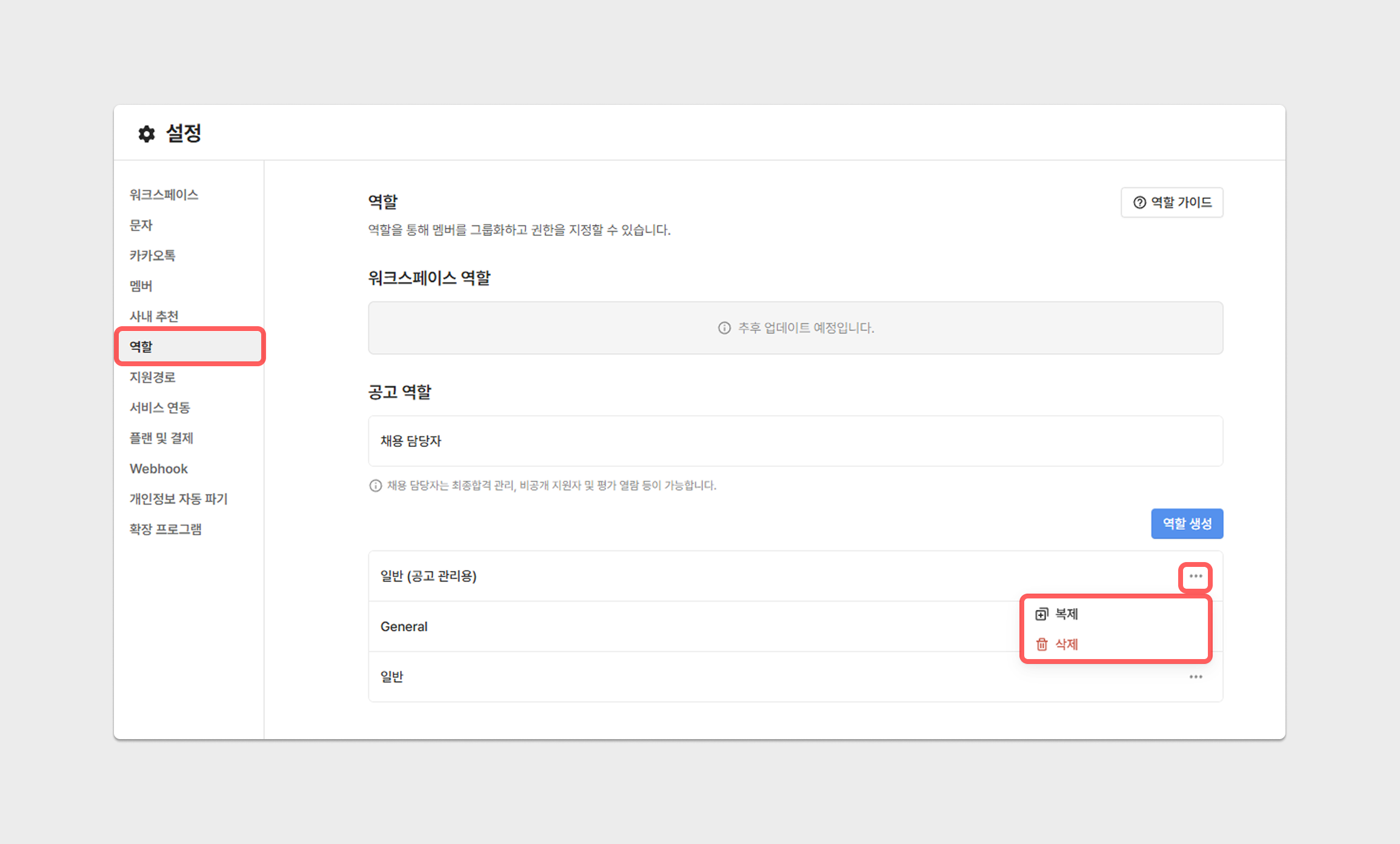This screenshot has width=1400, height=844.
Task: Open 개인정보 자동 파기 in sidebar
Action: [x=178, y=499]
